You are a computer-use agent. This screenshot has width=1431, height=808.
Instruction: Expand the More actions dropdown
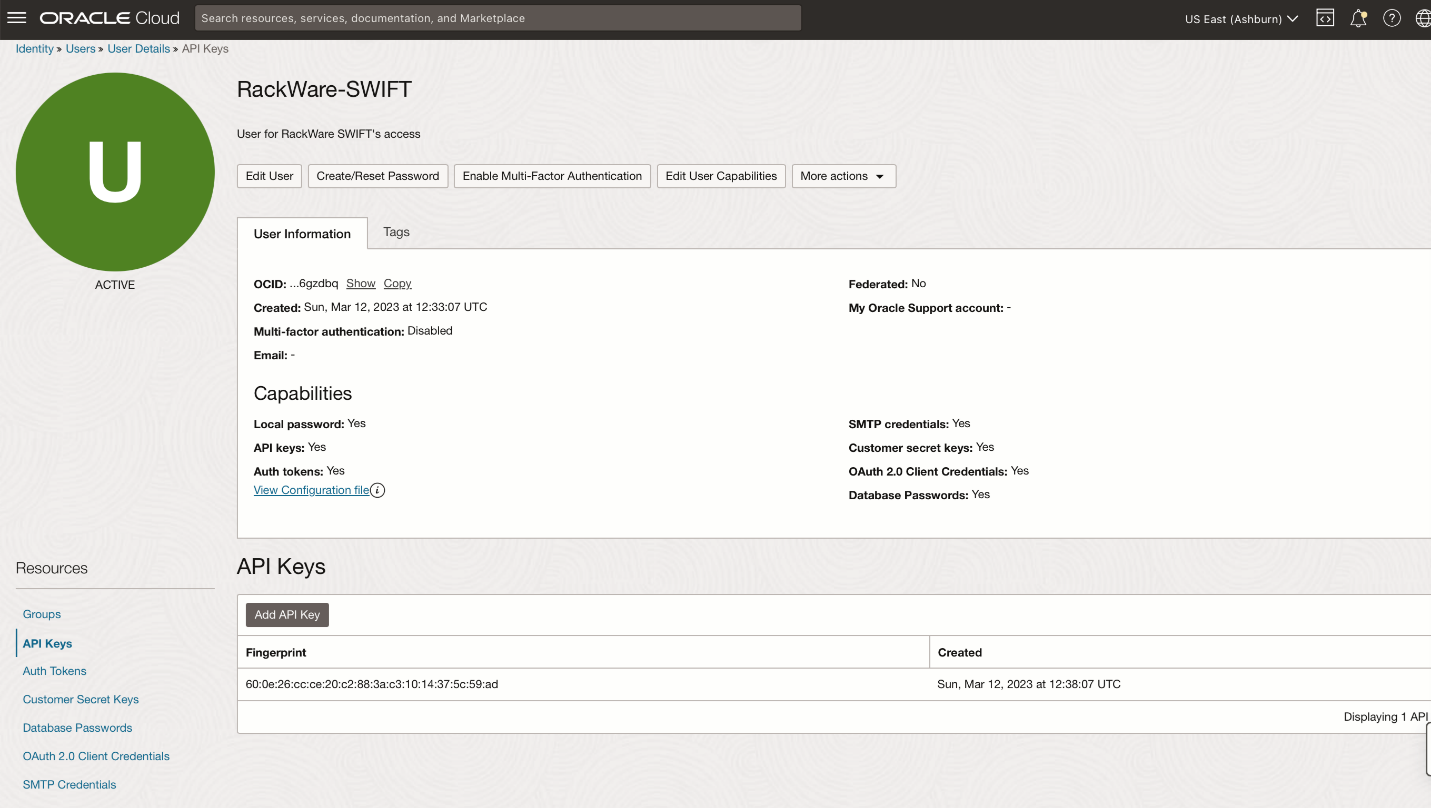tap(843, 176)
